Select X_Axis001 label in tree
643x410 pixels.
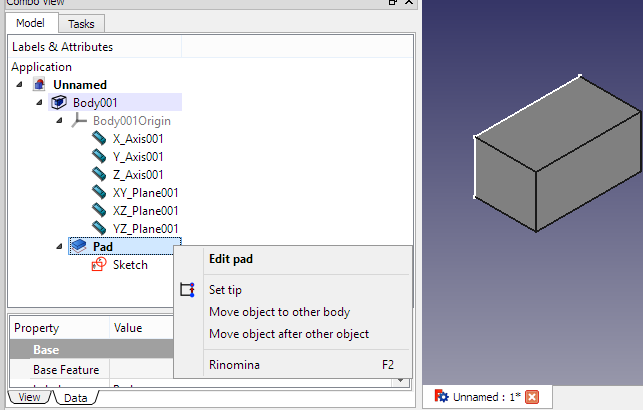(138, 139)
